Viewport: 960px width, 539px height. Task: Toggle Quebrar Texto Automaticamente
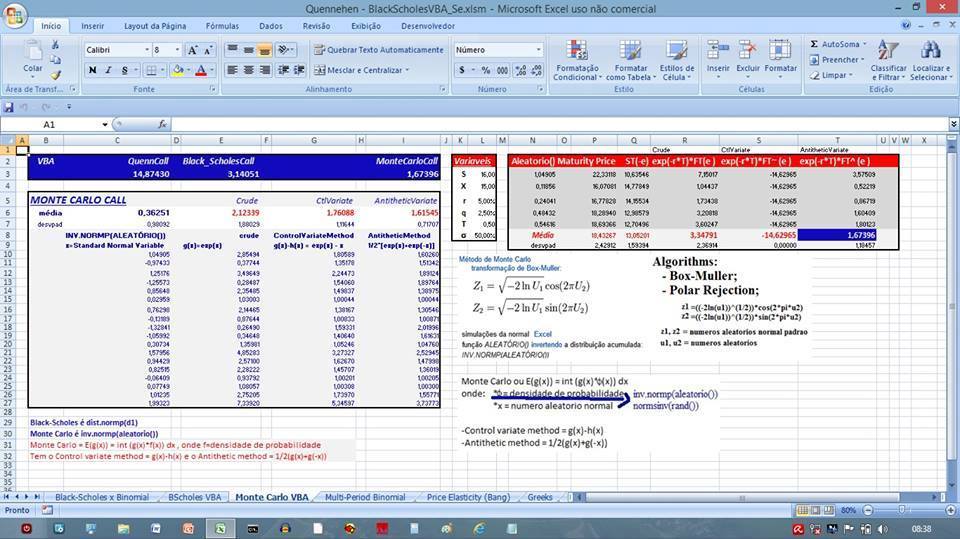click(378, 50)
